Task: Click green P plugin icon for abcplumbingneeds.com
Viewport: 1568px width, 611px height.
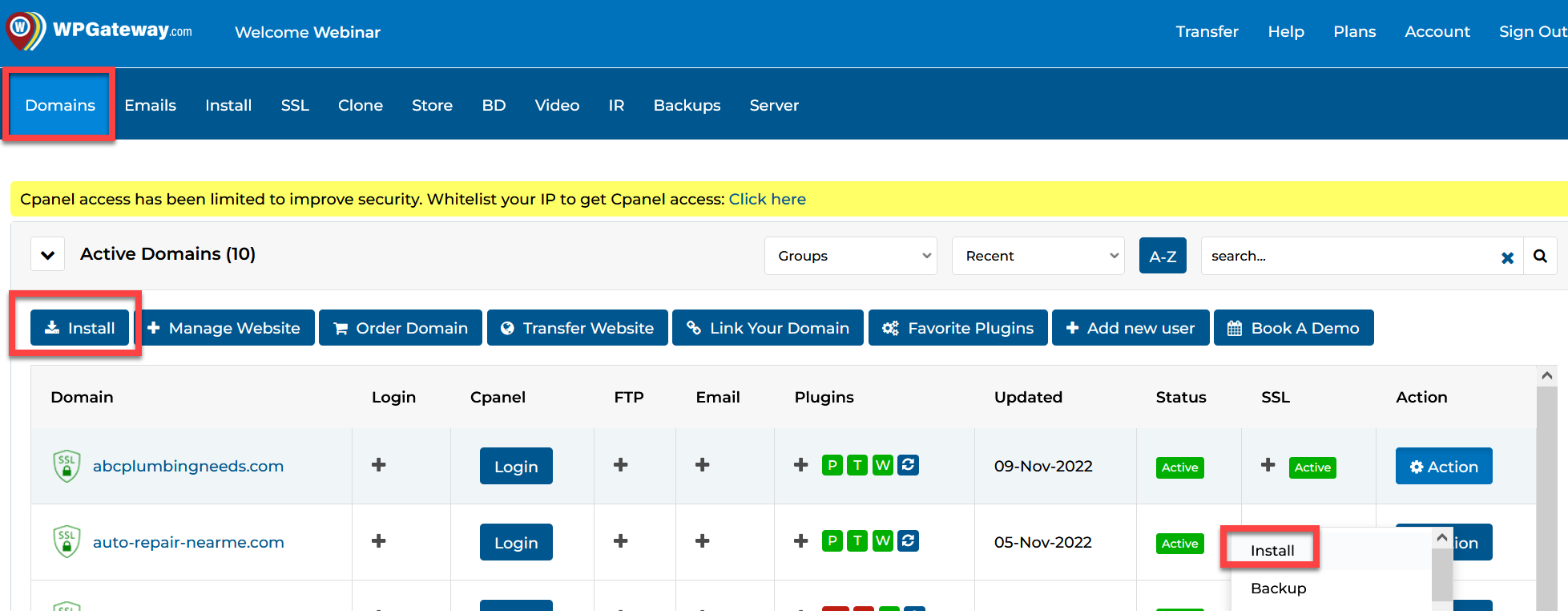Action: coord(832,465)
